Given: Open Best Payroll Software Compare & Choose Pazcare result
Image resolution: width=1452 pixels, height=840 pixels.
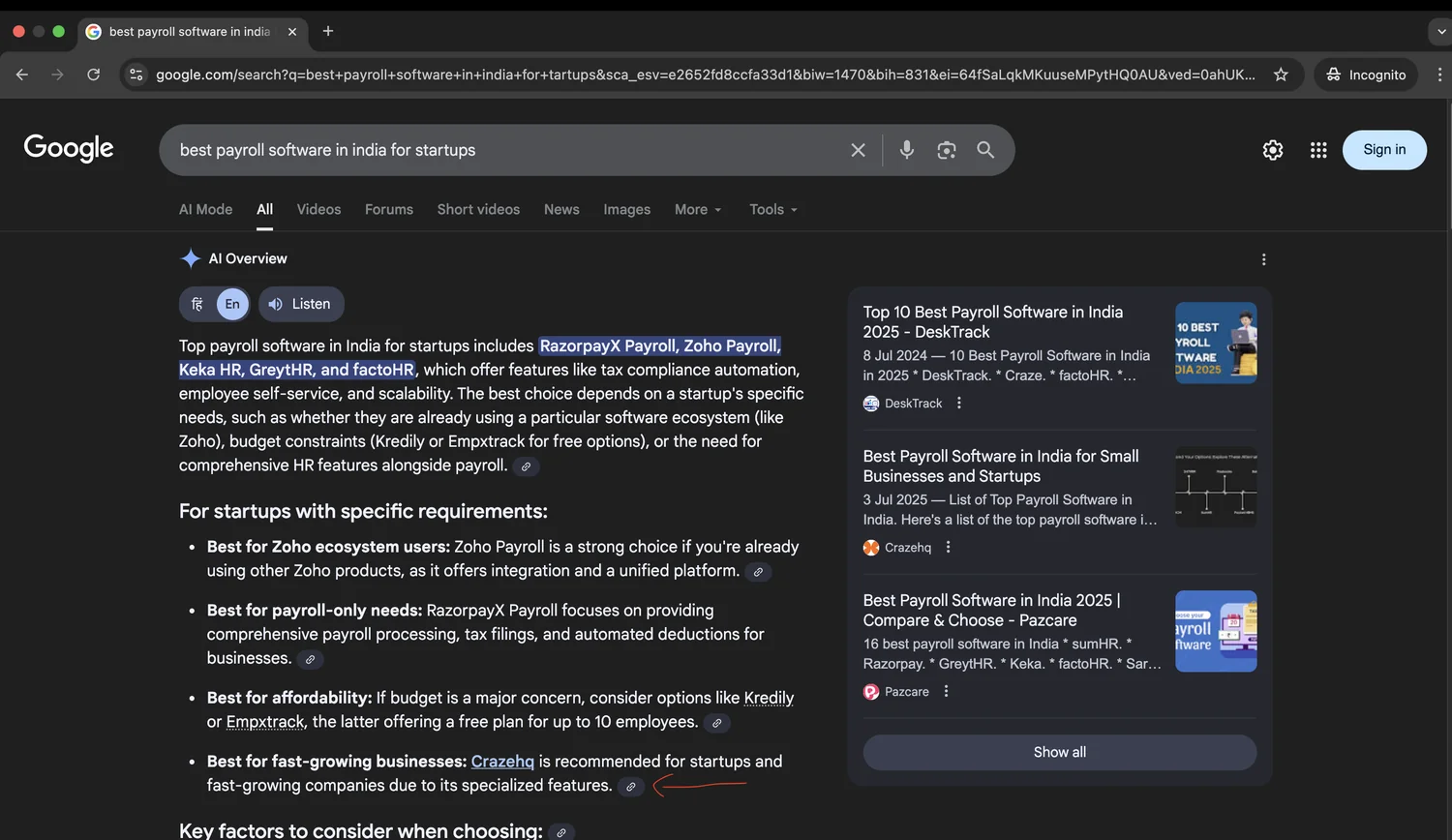Looking at the screenshot, I should [992, 610].
